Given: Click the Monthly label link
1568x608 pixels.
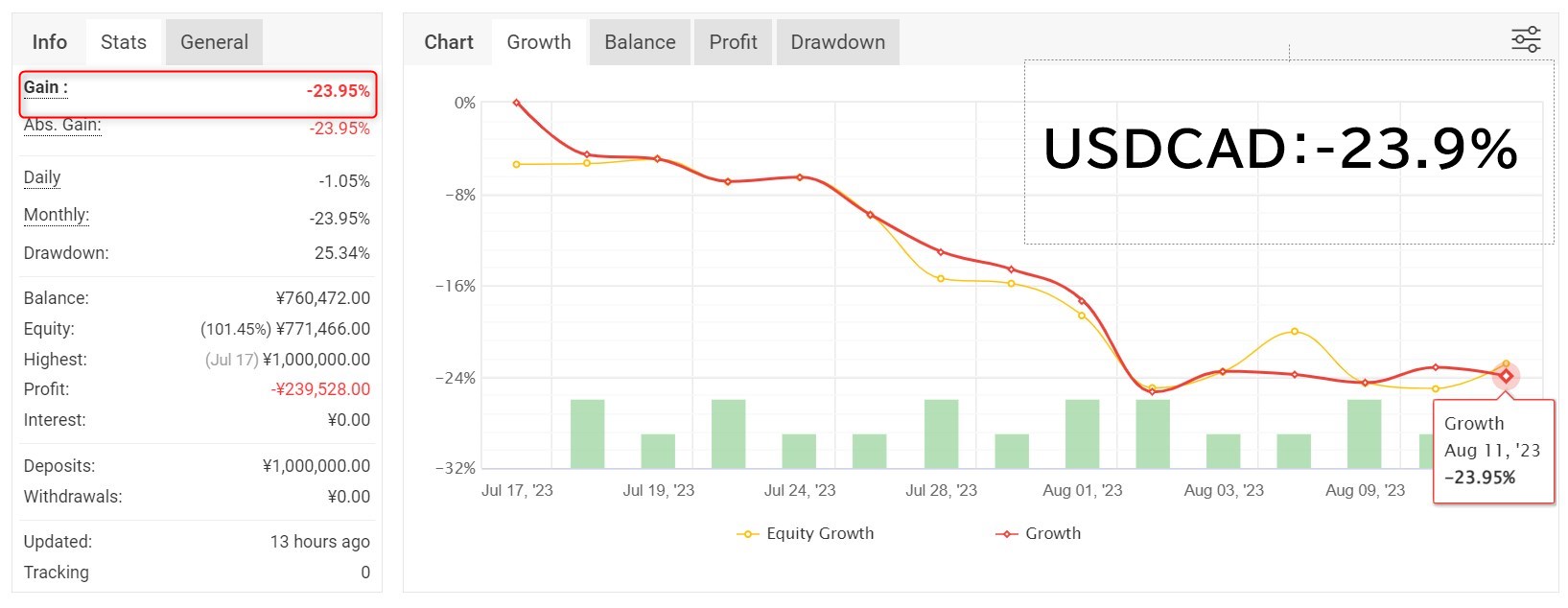Looking at the screenshot, I should [57, 215].
